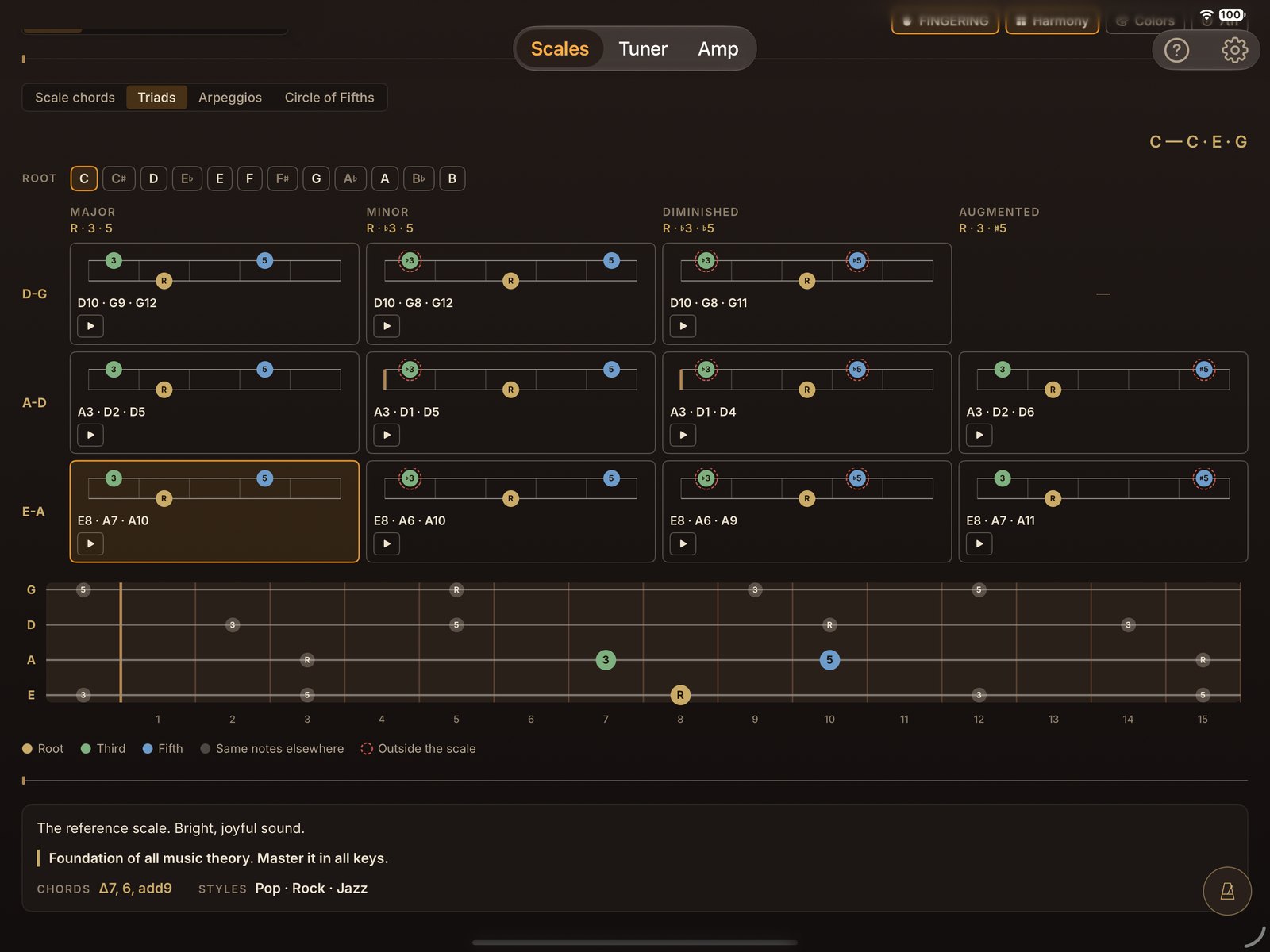Select the active Triads tab
The image size is (1270, 952).
point(156,98)
